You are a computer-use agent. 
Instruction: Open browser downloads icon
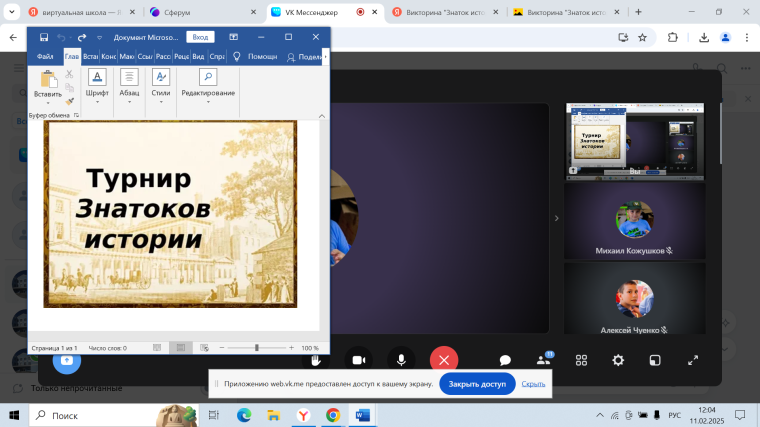point(704,37)
